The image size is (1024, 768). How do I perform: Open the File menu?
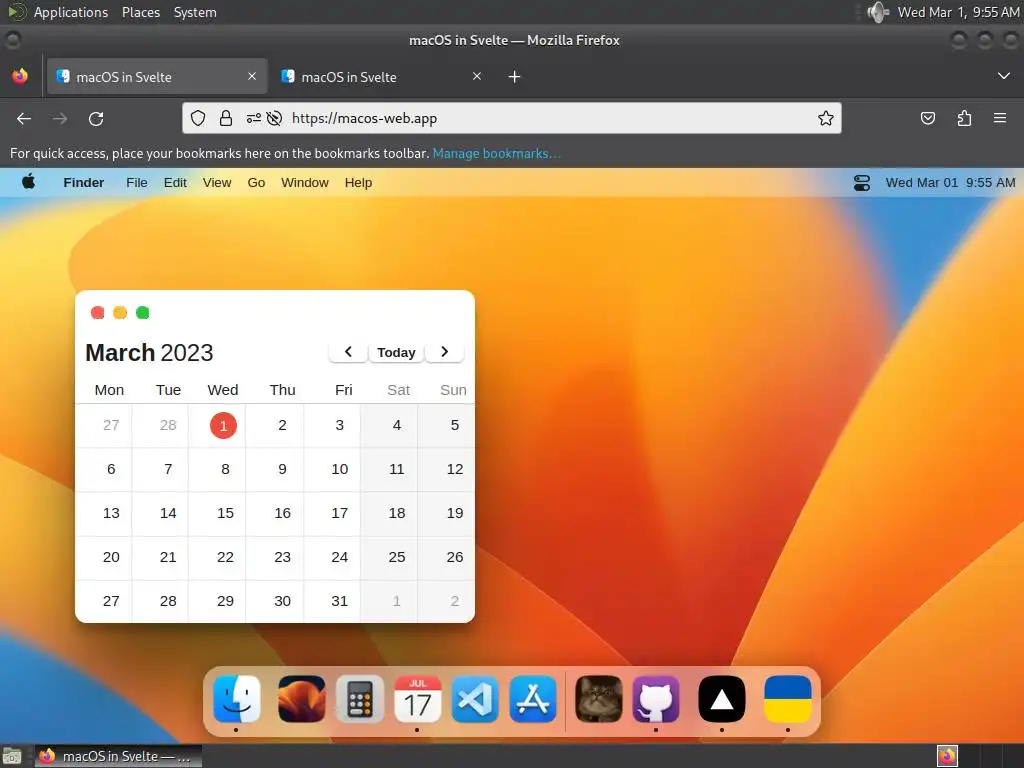click(136, 183)
